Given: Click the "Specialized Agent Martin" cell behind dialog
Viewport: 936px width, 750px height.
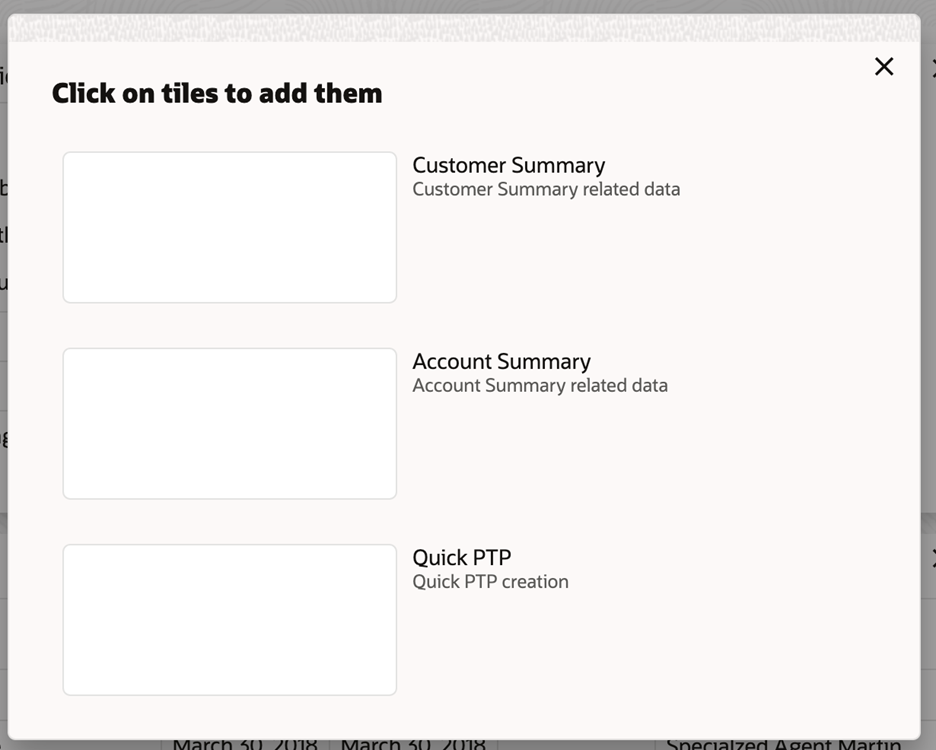Looking at the screenshot, I should 783,744.
